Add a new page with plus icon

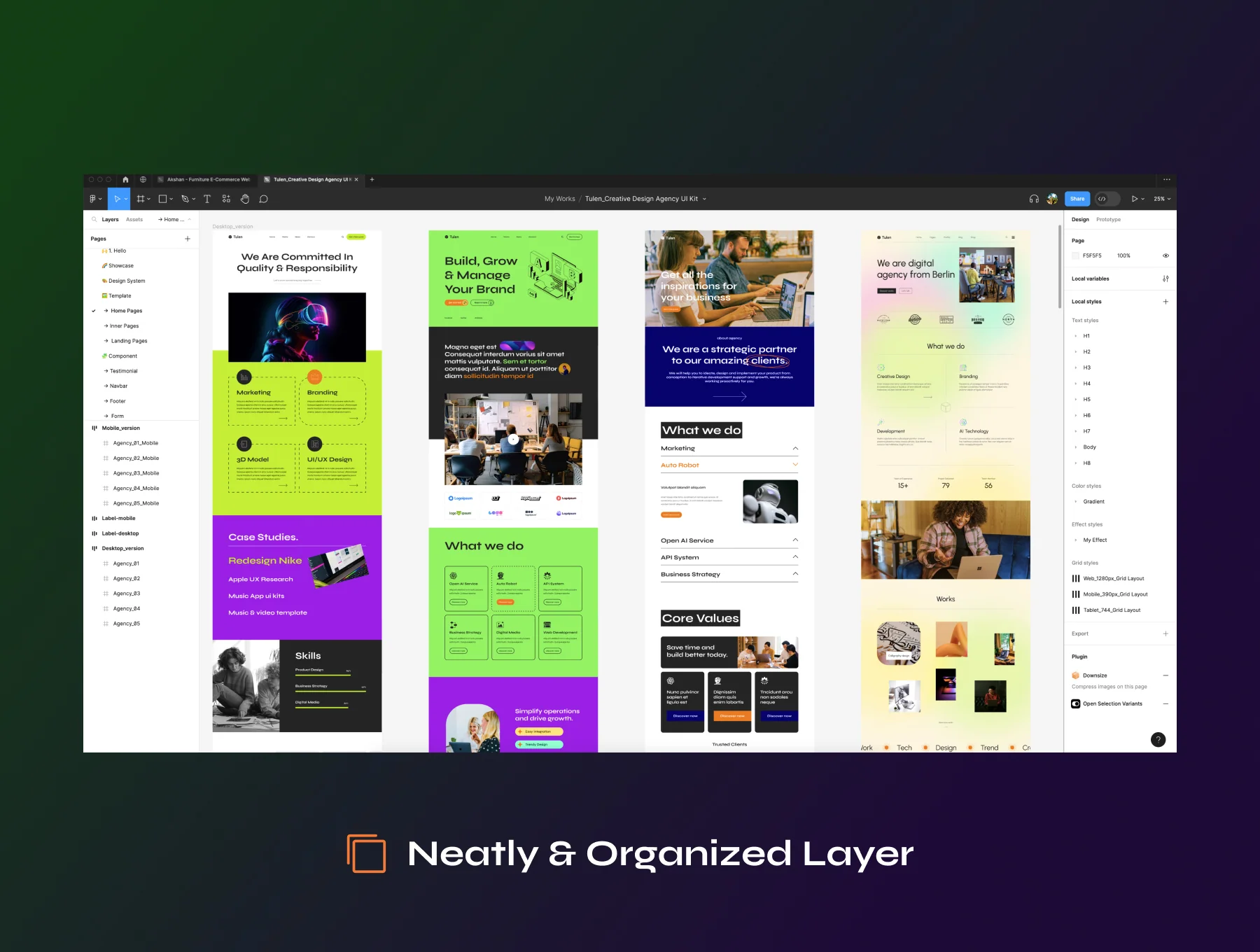(188, 239)
